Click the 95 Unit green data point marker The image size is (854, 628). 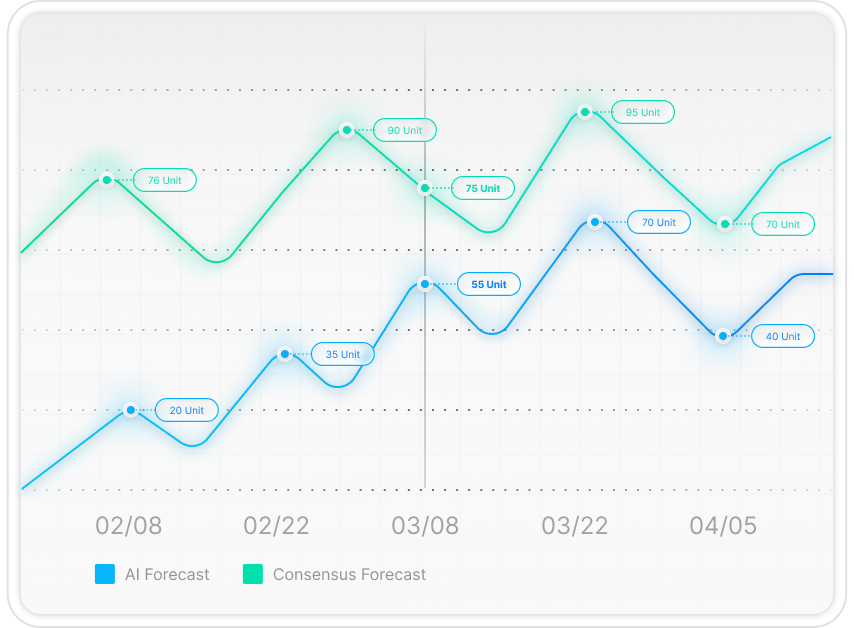[585, 112]
